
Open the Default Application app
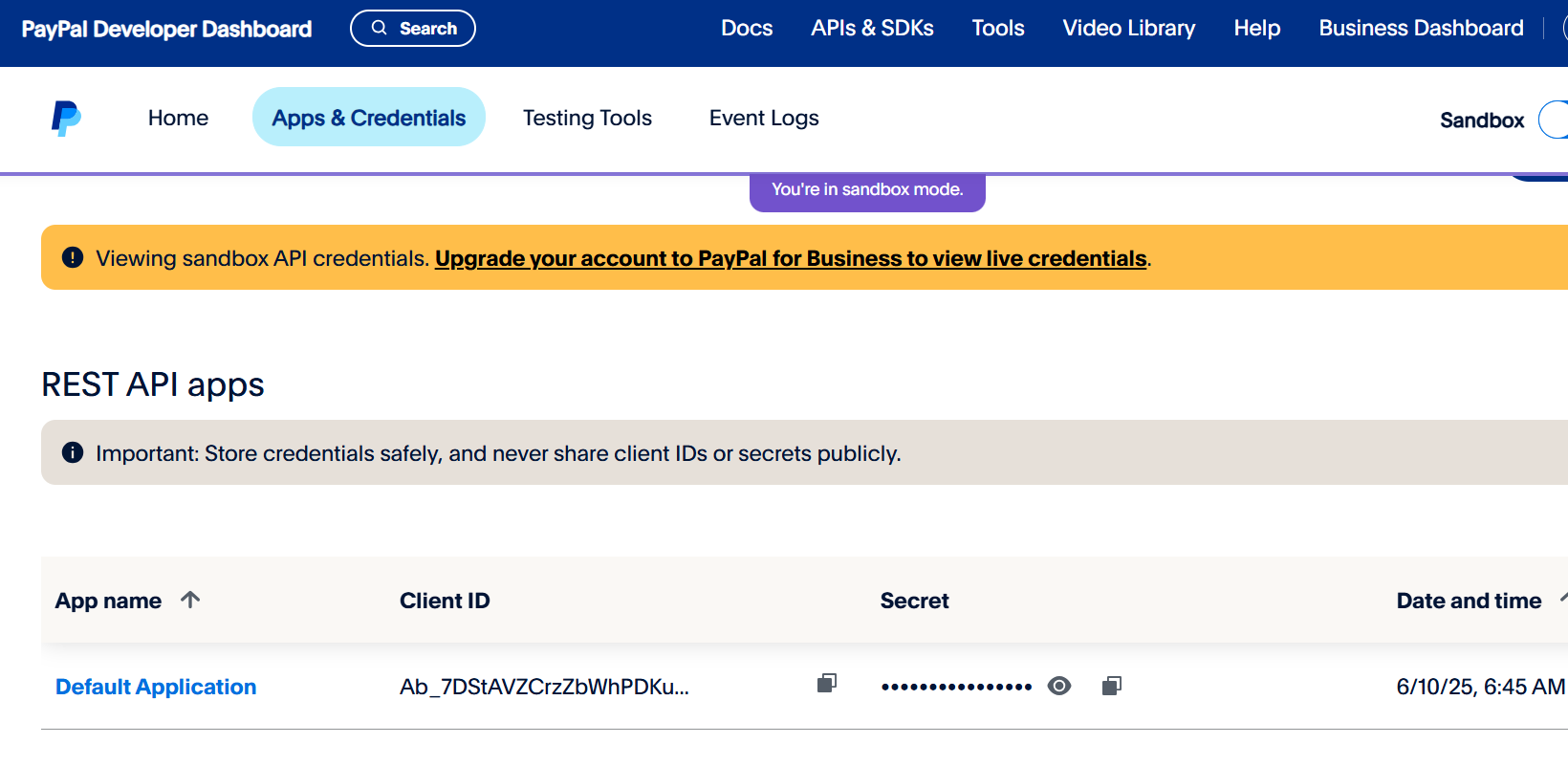156,687
